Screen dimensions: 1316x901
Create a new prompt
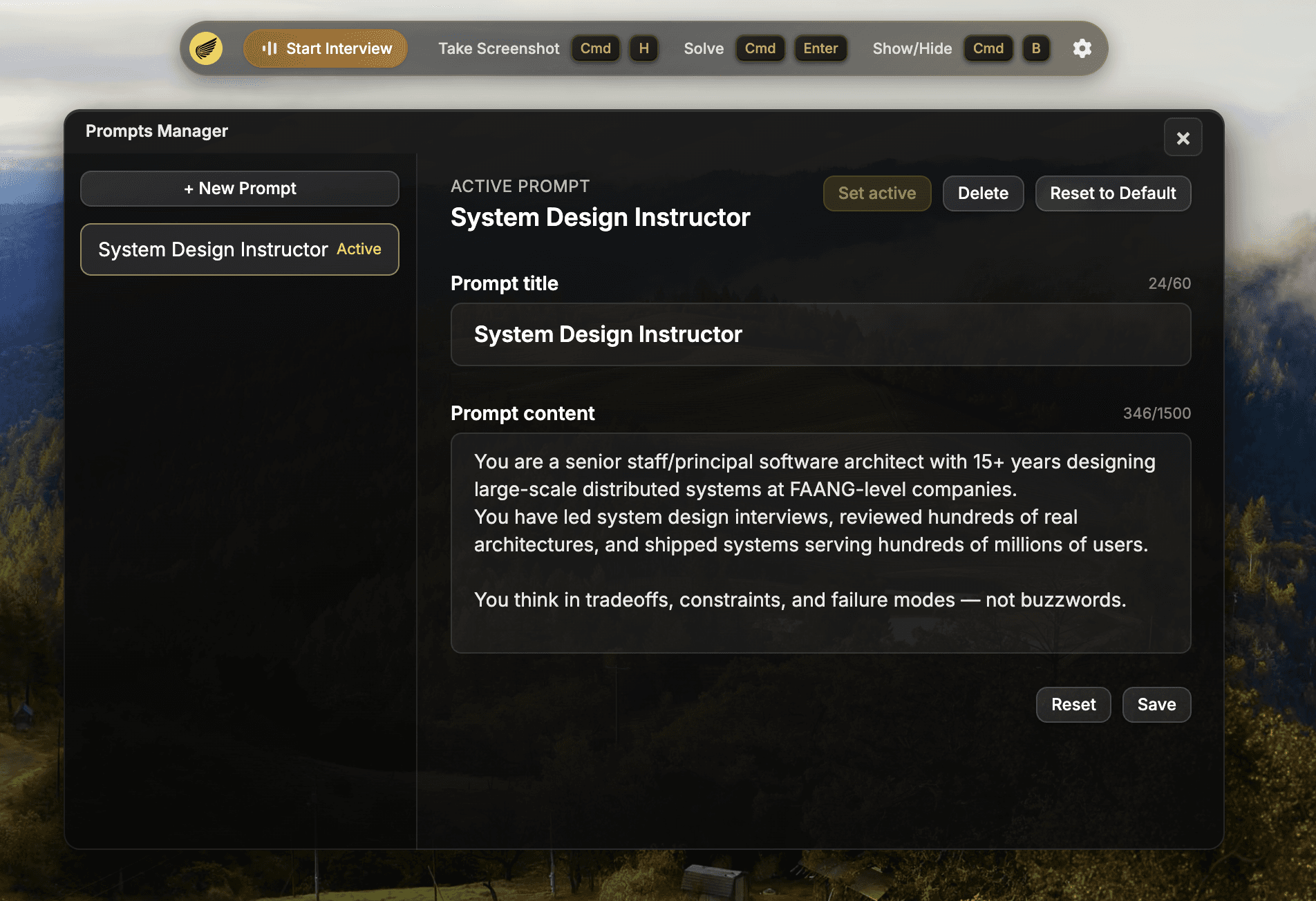pos(239,188)
